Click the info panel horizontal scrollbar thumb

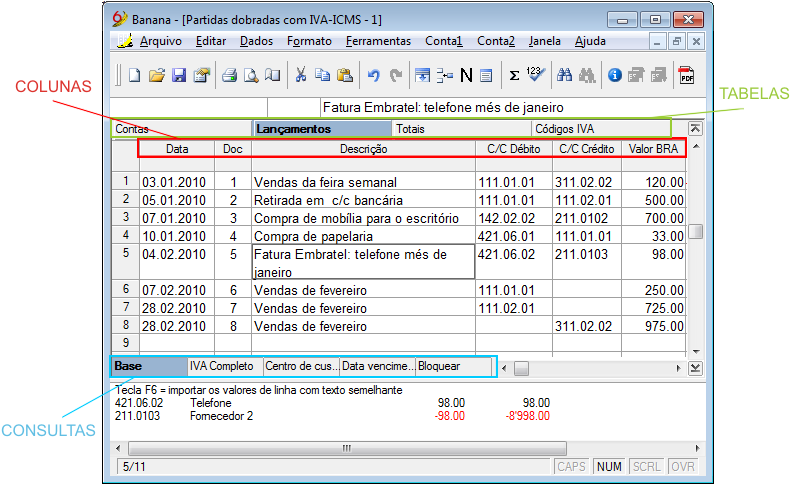point(347,448)
